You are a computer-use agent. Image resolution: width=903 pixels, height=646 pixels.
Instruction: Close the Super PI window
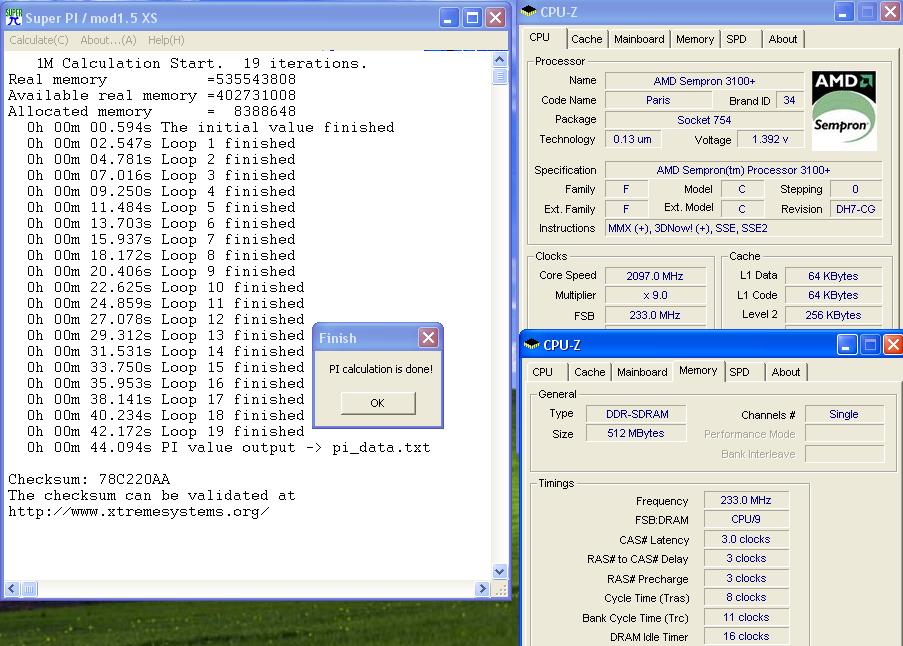495,18
